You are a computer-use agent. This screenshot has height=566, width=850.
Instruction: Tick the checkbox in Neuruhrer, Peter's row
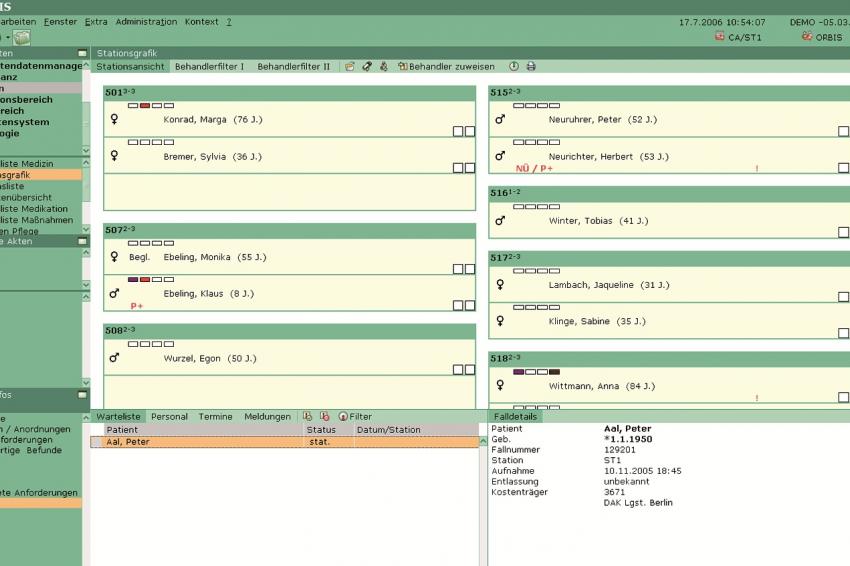843,131
